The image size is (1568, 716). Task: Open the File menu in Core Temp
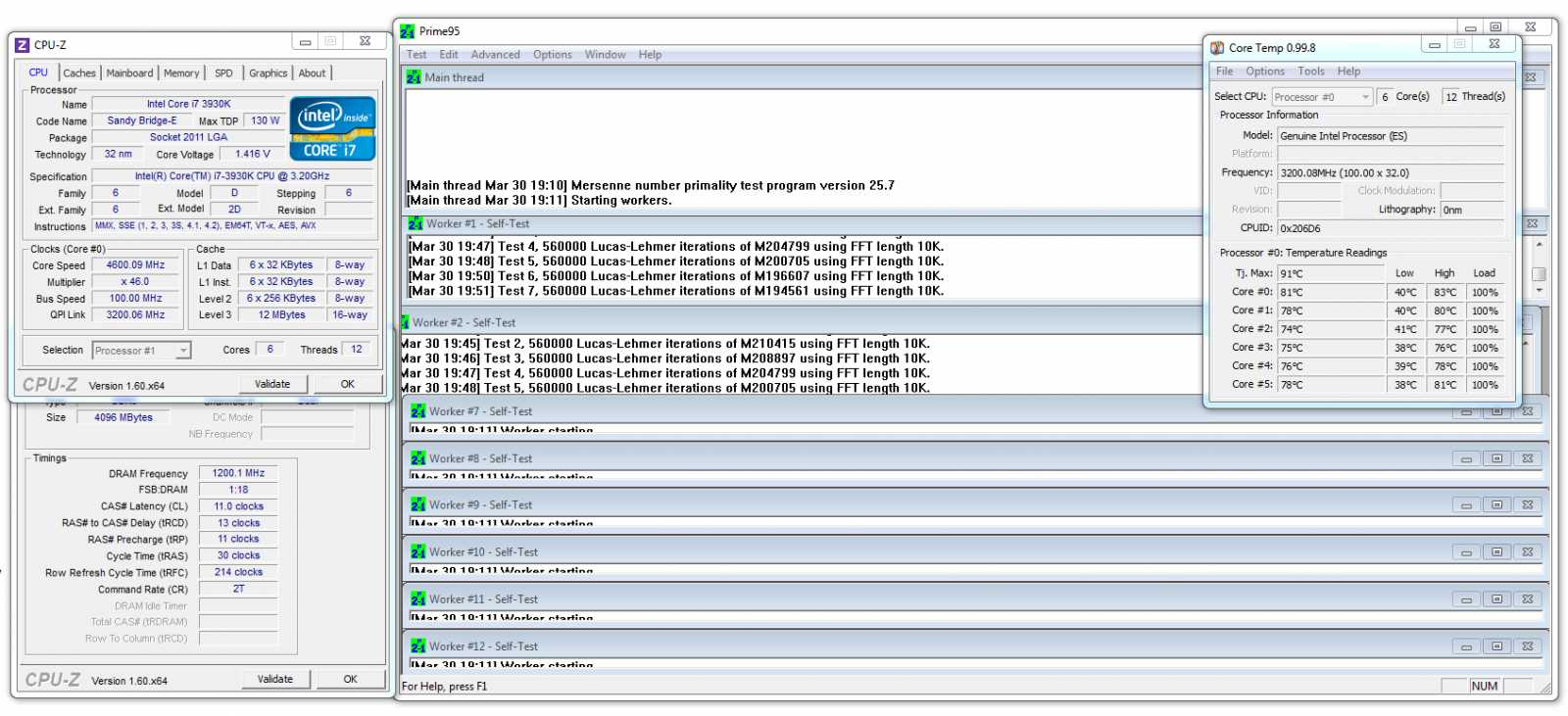1224,72
